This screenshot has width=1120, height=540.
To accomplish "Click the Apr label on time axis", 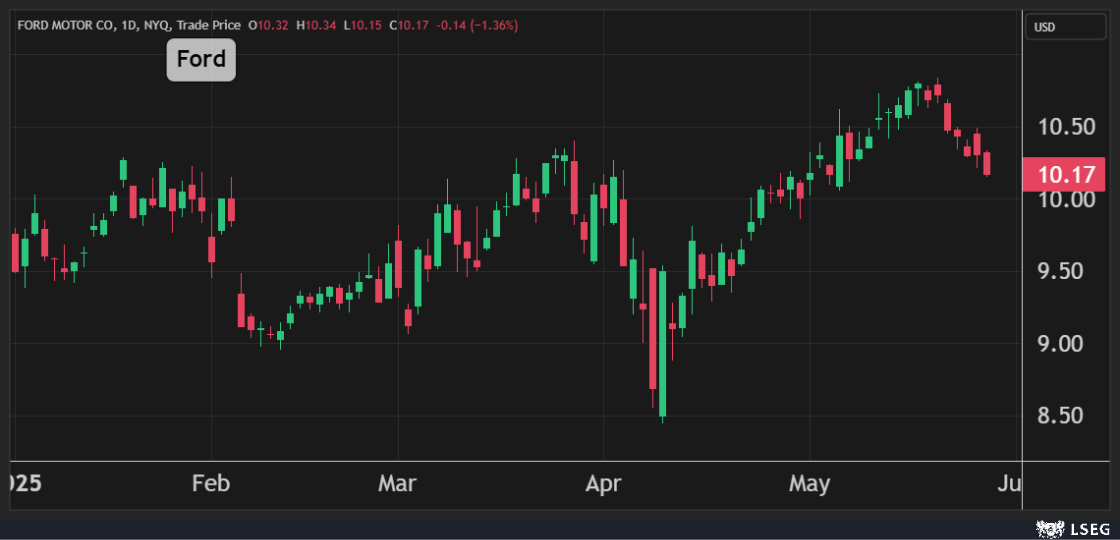I will [603, 485].
